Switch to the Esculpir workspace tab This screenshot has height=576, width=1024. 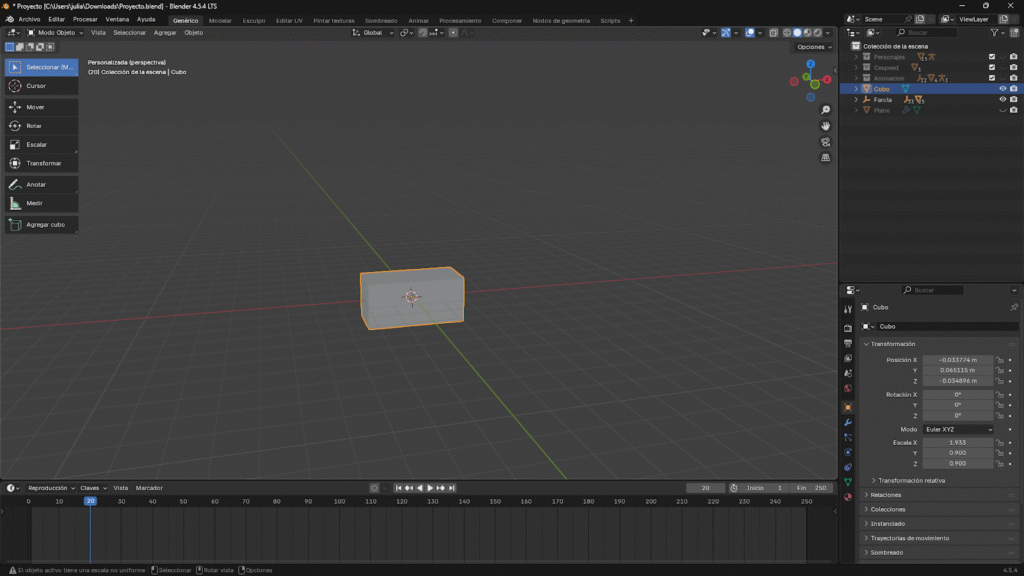tap(254, 20)
